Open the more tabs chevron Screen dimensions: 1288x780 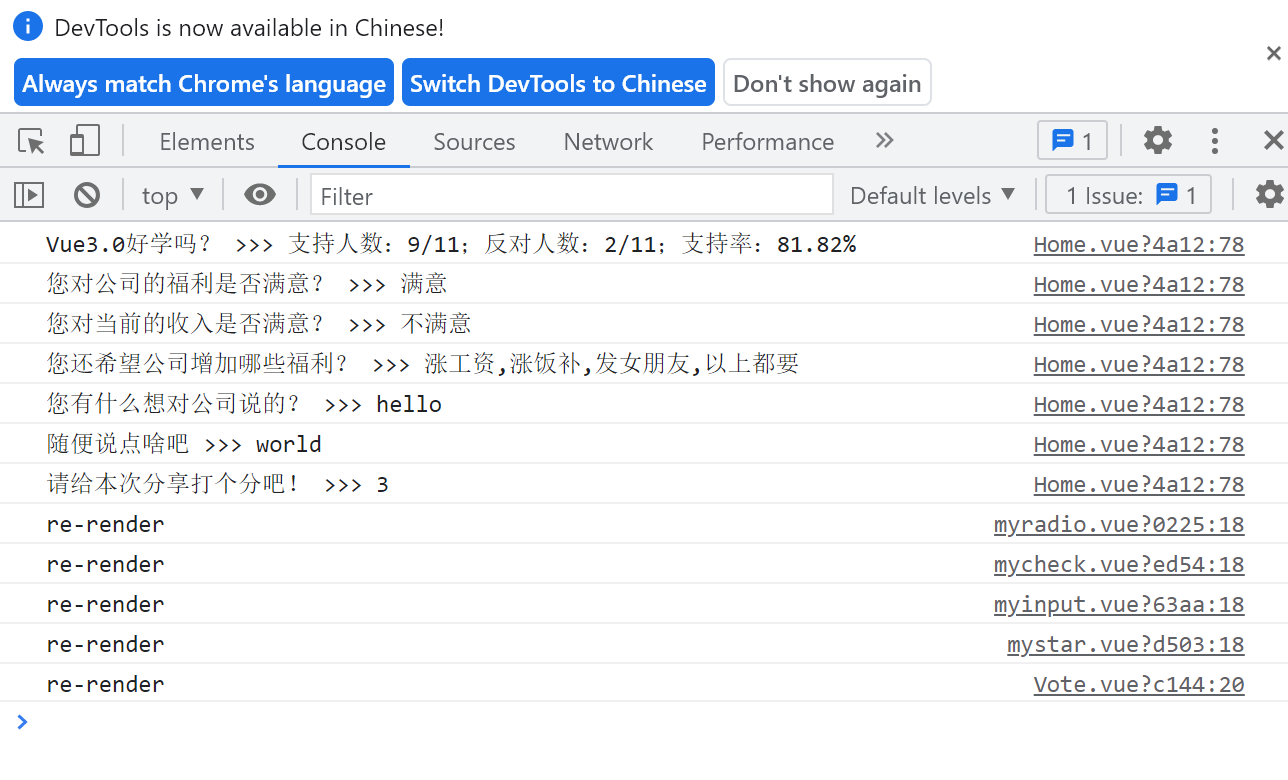click(884, 141)
